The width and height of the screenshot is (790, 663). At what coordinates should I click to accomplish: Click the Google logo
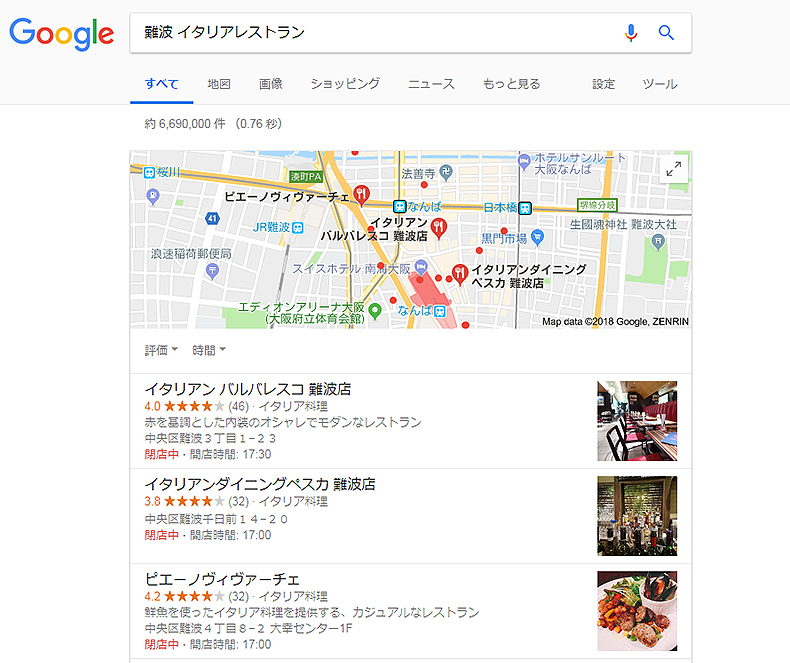[61, 34]
